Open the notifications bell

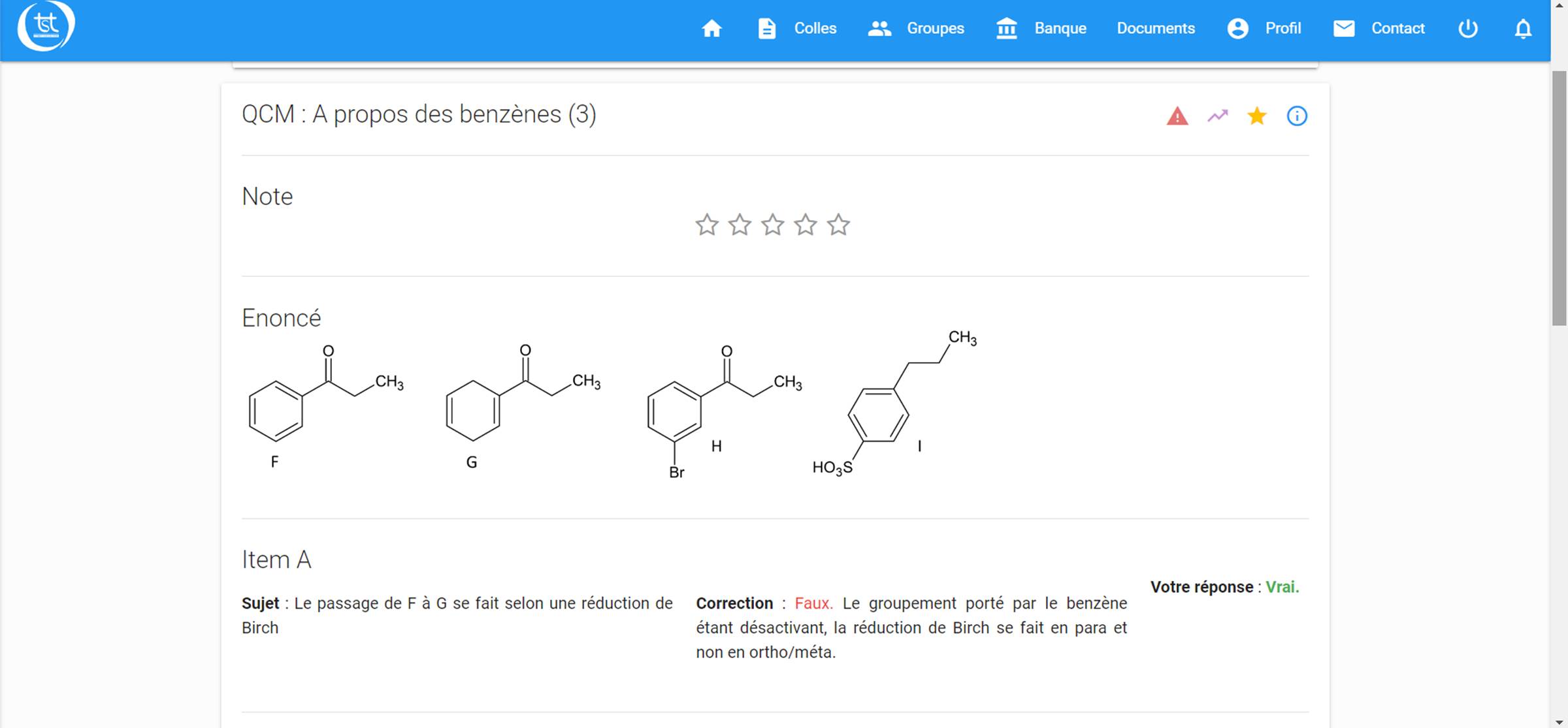(1523, 29)
